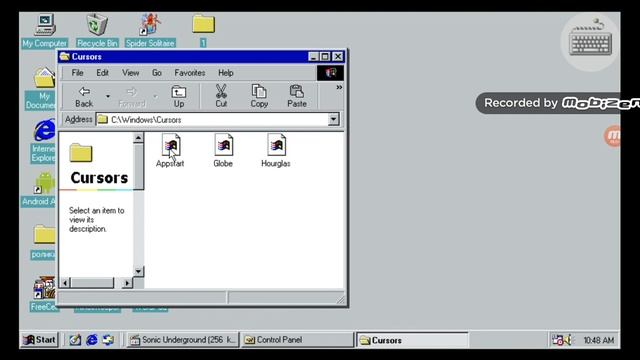Open Back button history dropdown arrow
The width and height of the screenshot is (640, 360).
click(108, 97)
